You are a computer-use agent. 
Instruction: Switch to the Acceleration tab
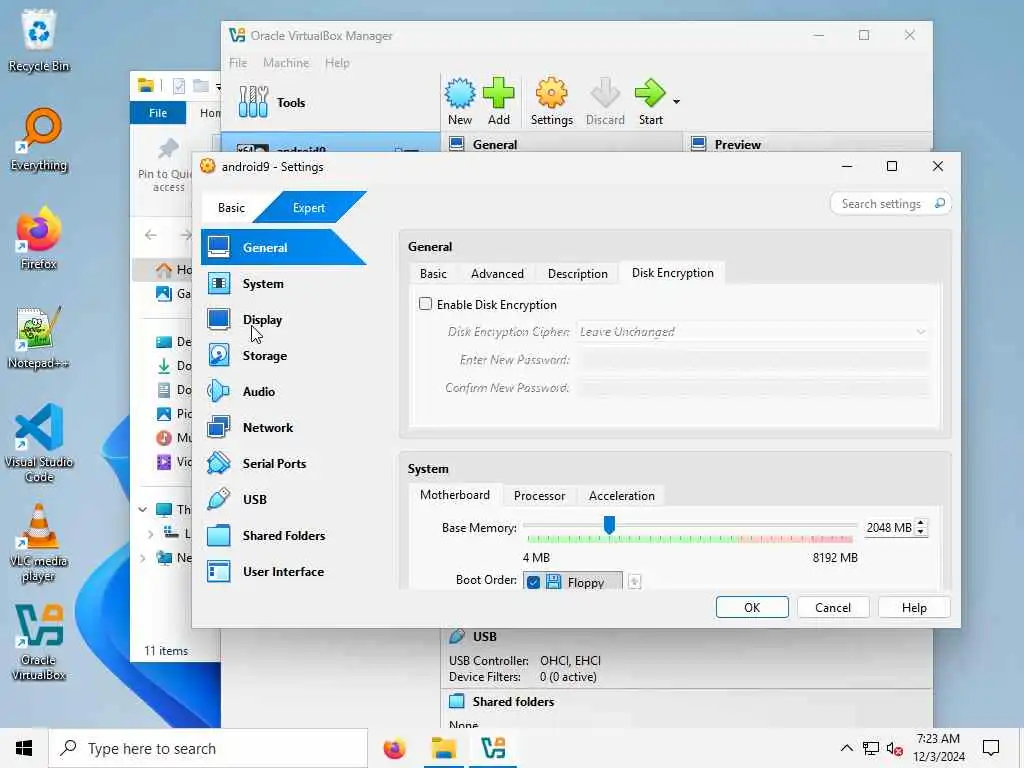pos(622,496)
